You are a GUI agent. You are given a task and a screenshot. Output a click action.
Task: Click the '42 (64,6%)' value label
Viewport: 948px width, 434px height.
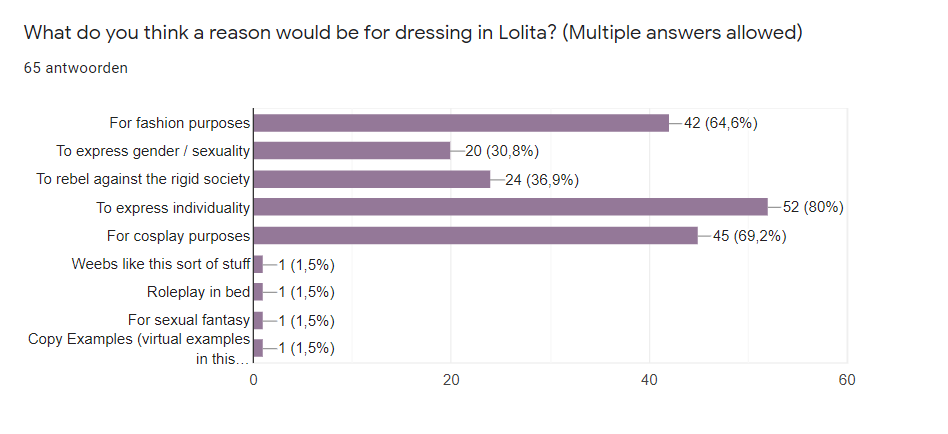coord(720,123)
